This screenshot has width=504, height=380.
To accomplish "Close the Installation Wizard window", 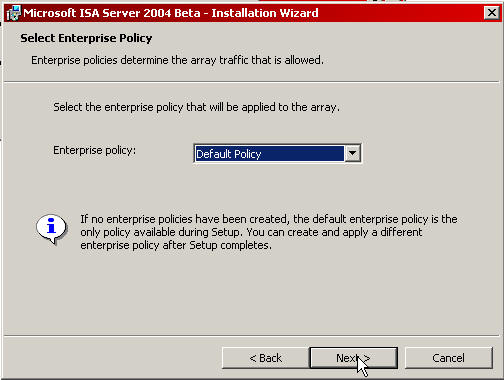I will pyautogui.click(x=492, y=13).
